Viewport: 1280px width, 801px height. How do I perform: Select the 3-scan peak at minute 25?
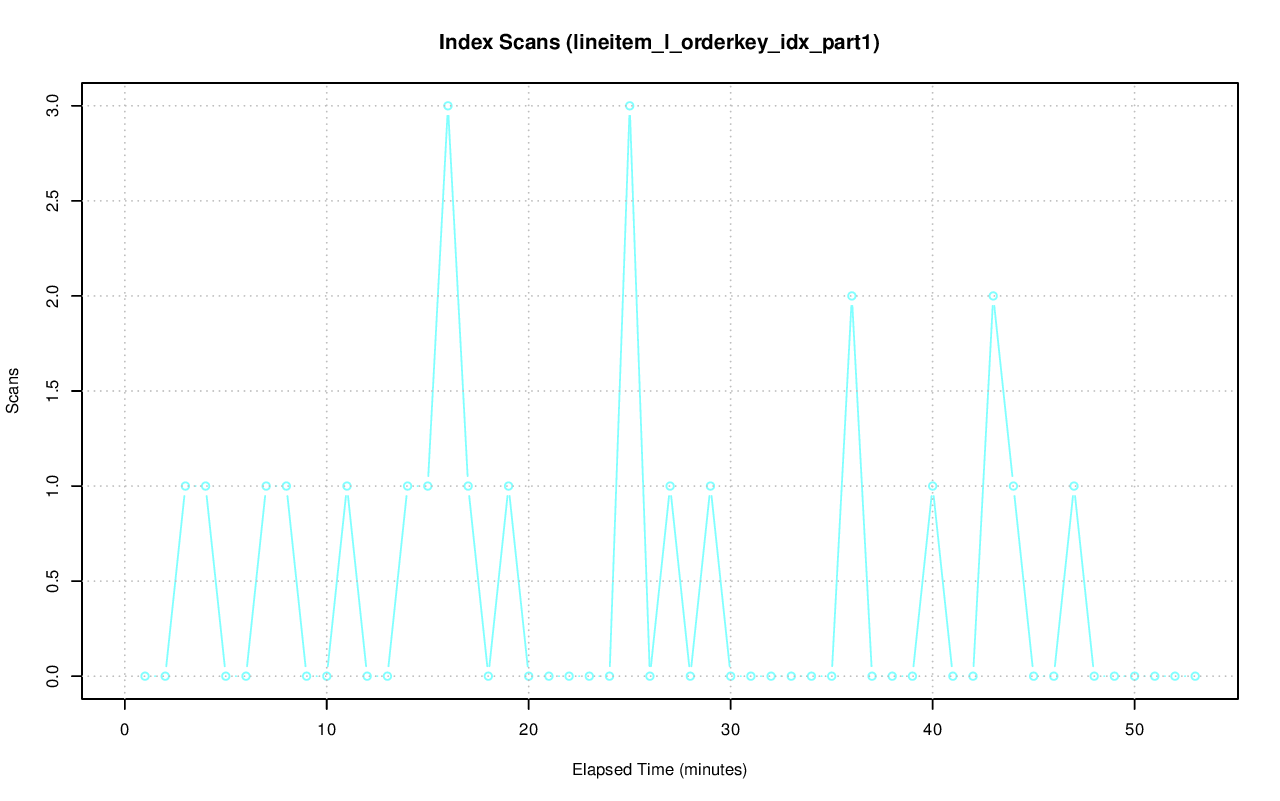(x=629, y=106)
